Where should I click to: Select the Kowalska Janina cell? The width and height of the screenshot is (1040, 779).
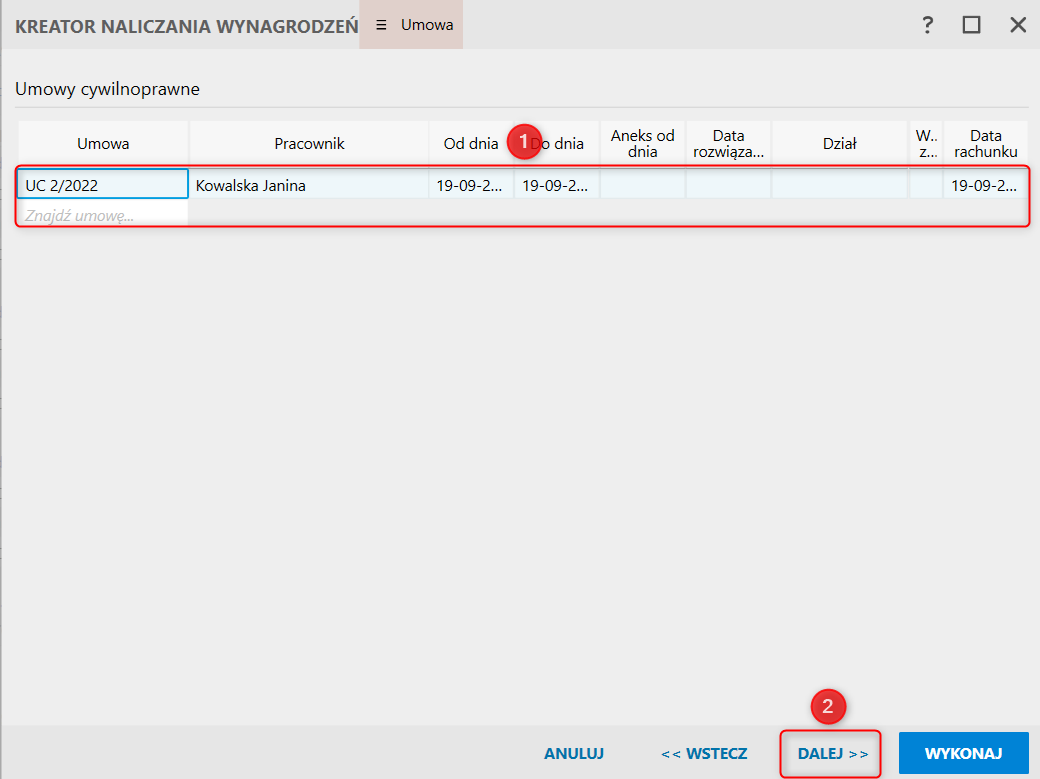tap(309, 185)
